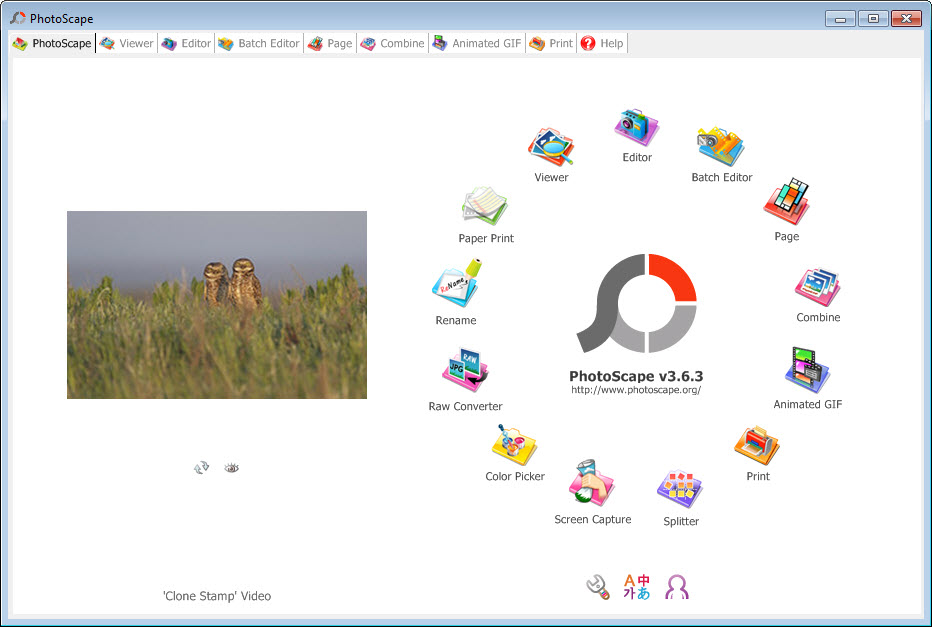Launch the Color Picker tool
Image resolution: width=932 pixels, height=627 pixels.
pos(514,445)
